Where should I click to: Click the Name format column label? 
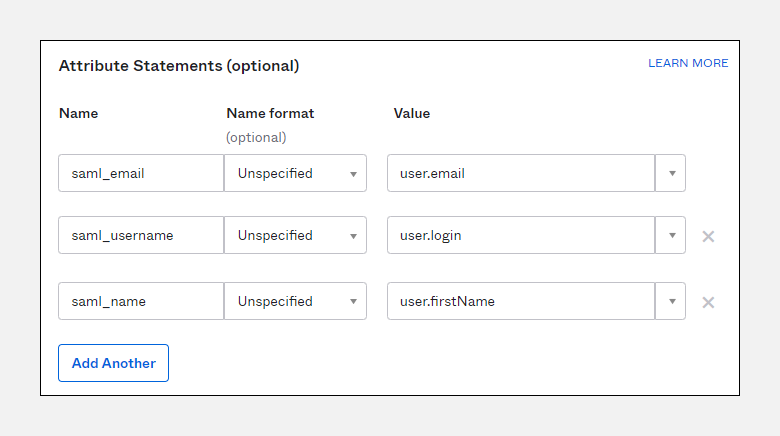pos(270,113)
